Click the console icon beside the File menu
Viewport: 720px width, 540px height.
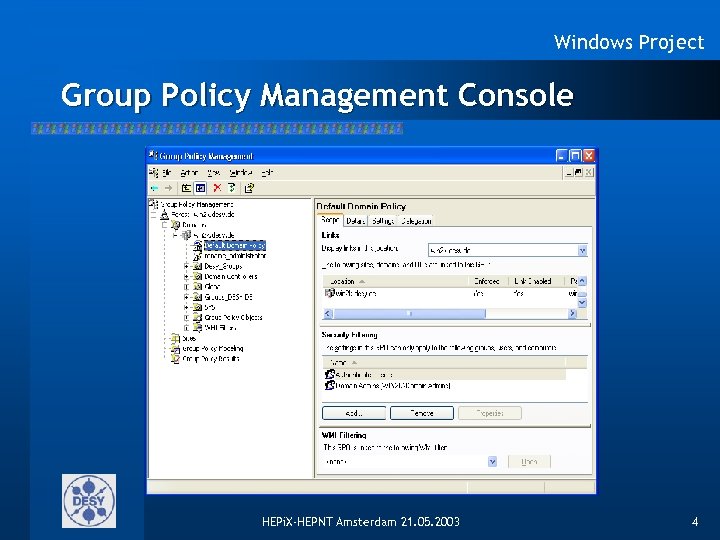point(153,173)
